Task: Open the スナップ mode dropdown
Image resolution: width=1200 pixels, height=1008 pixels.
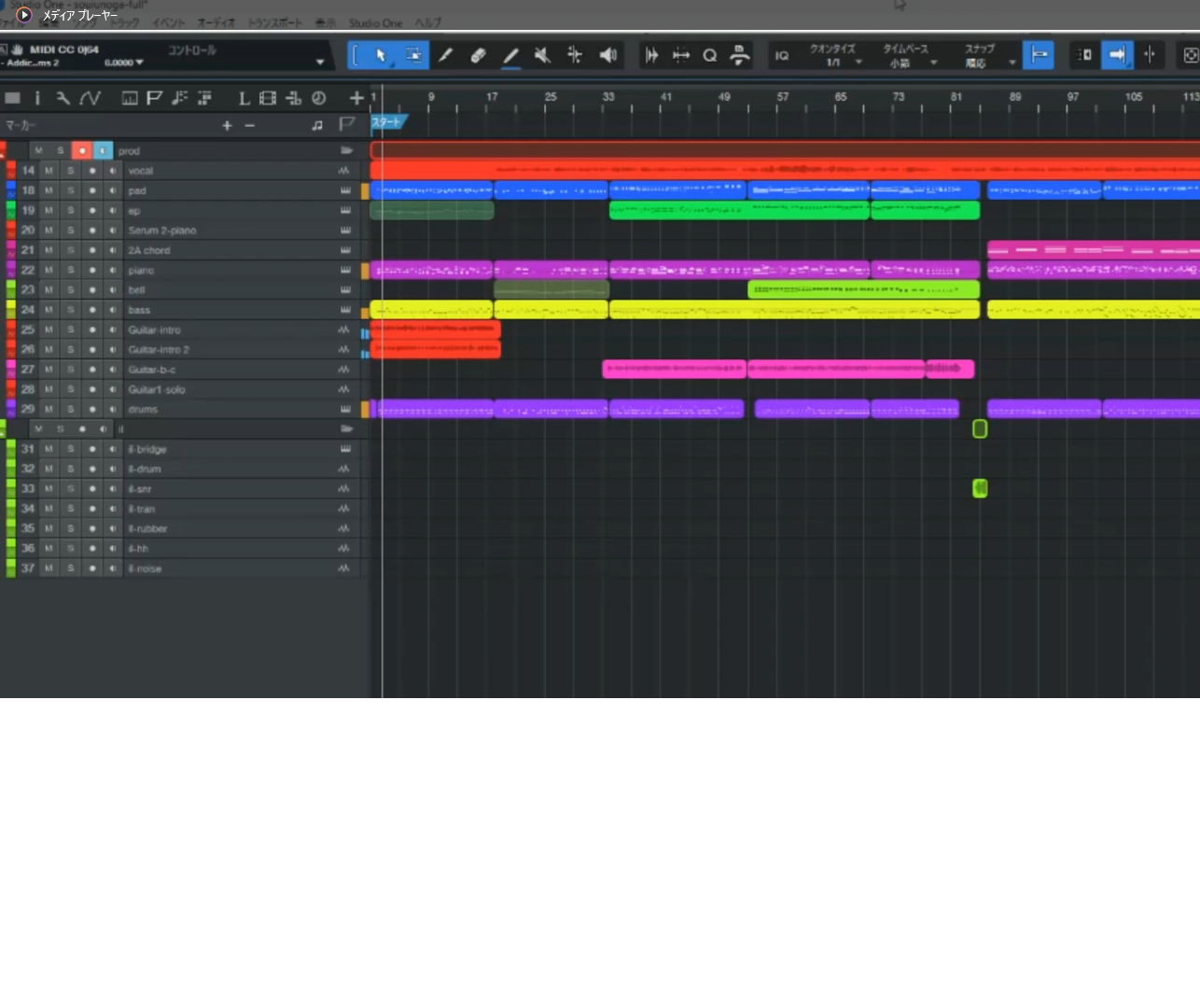Action: pos(1012,63)
